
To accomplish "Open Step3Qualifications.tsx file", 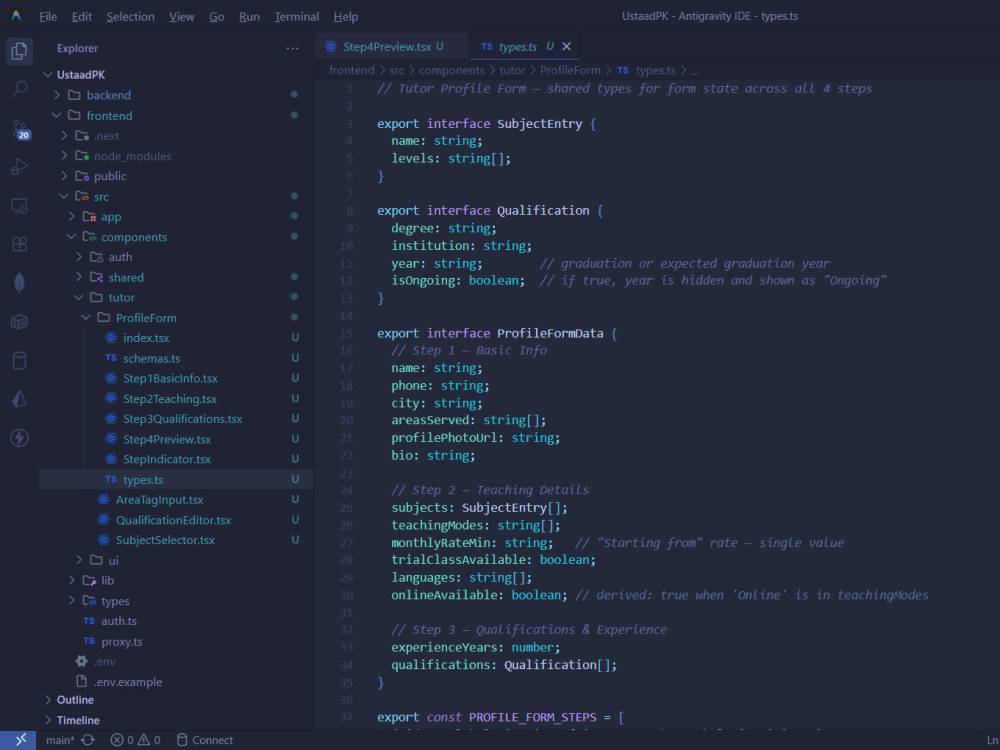I will (176, 419).
